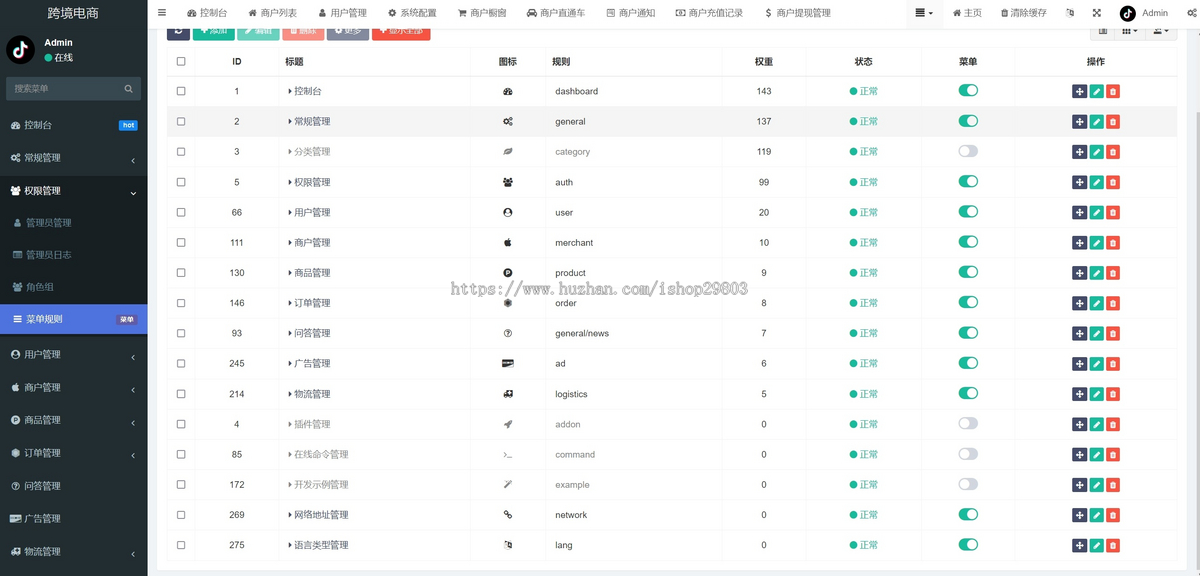Open the 主页 tab in the top bar
This screenshot has width=1200, height=576.
[966, 13]
